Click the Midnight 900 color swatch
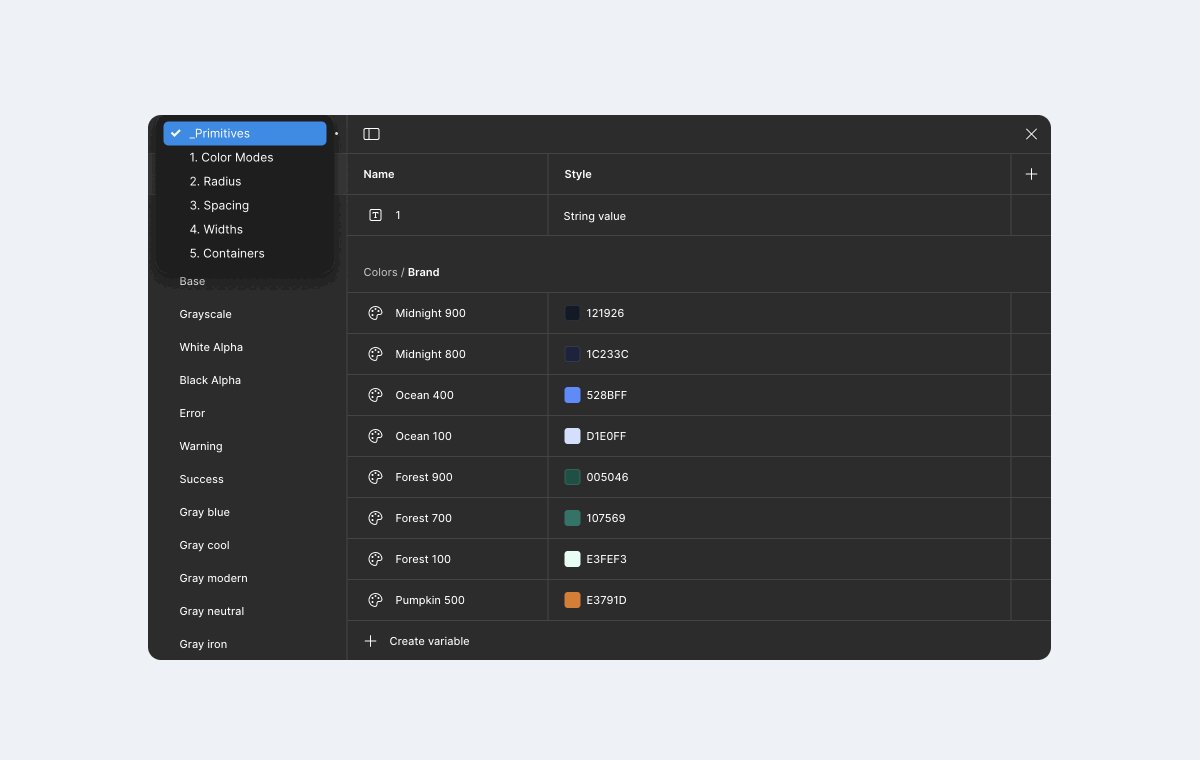Image resolution: width=1200 pixels, height=760 pixels. (x=572, y=313)
